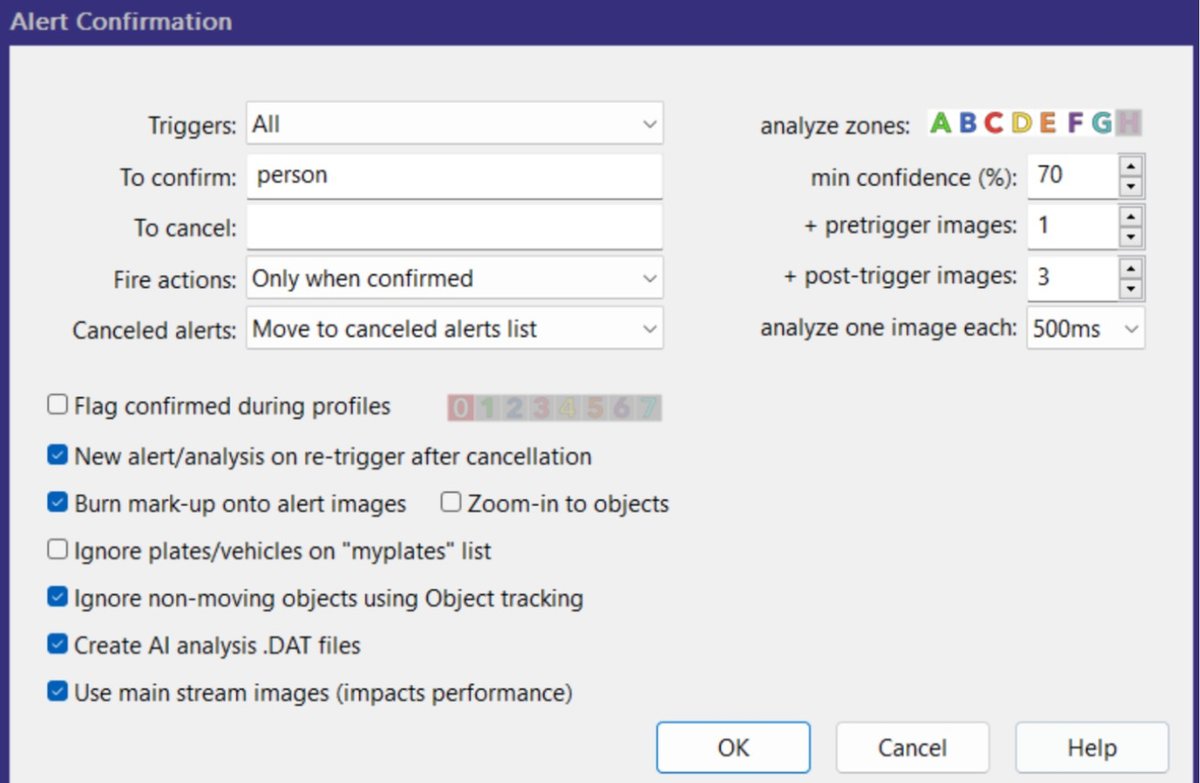Open the Triggers dropdown
The width and height of the screenshot is (1200, 783).
tap(455, 124)
